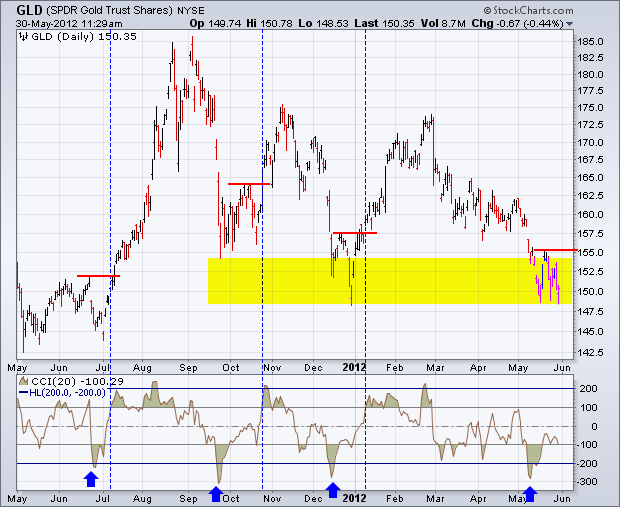Screen dimensions: 620x507
Task: Click Aug on the price chart date axis
Action: (142, 368)
